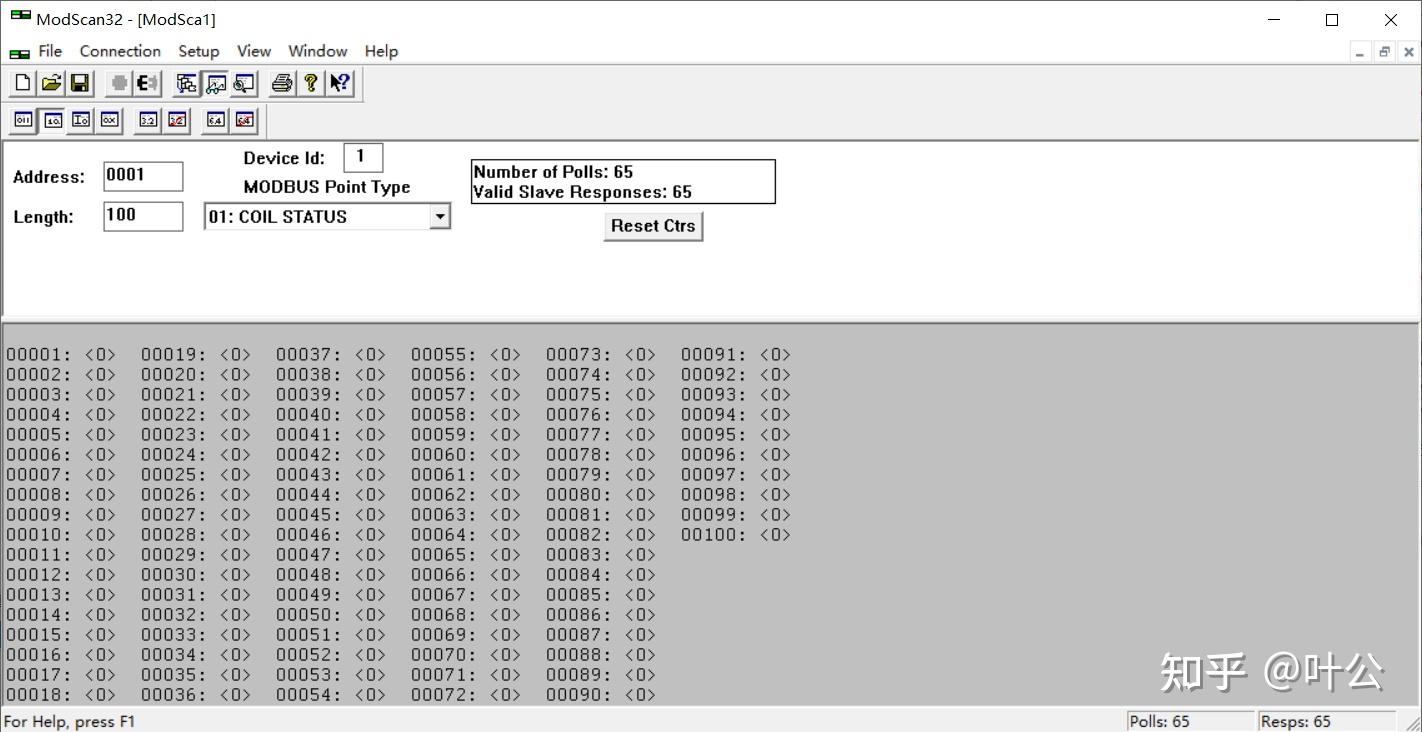Screen dimensions: 1422x732
Task: Click the Show Traffic magnifier icon
Action: coord(244,84)
